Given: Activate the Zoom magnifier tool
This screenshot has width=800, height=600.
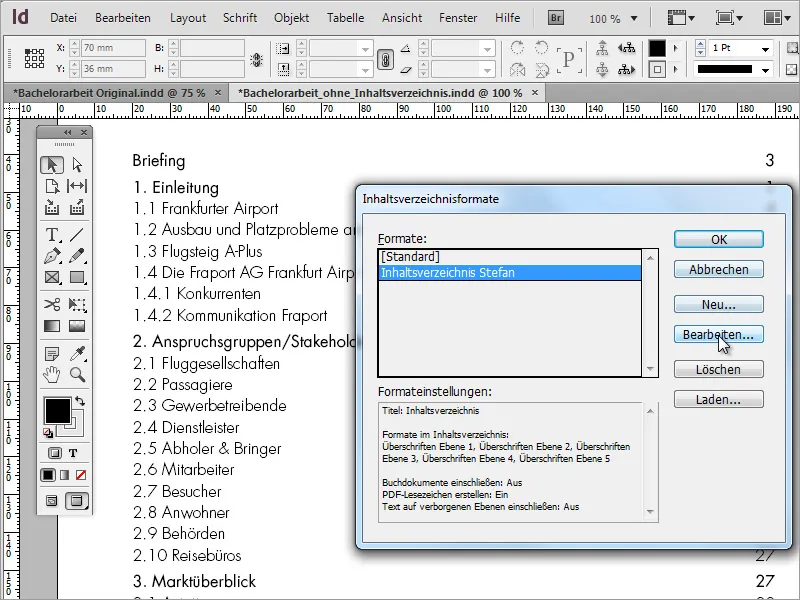Looking at the screenshot, I should click(77, 375).
